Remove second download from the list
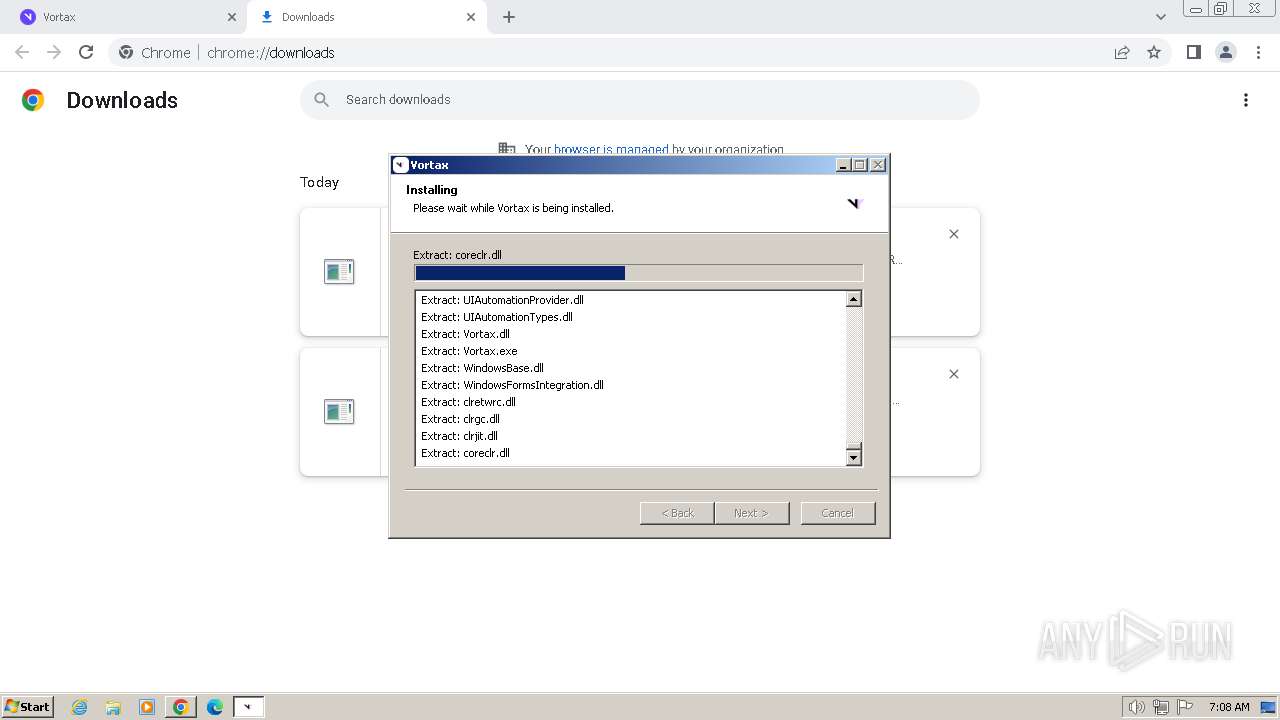This screenshot has width=1280, height=720. 954,374
